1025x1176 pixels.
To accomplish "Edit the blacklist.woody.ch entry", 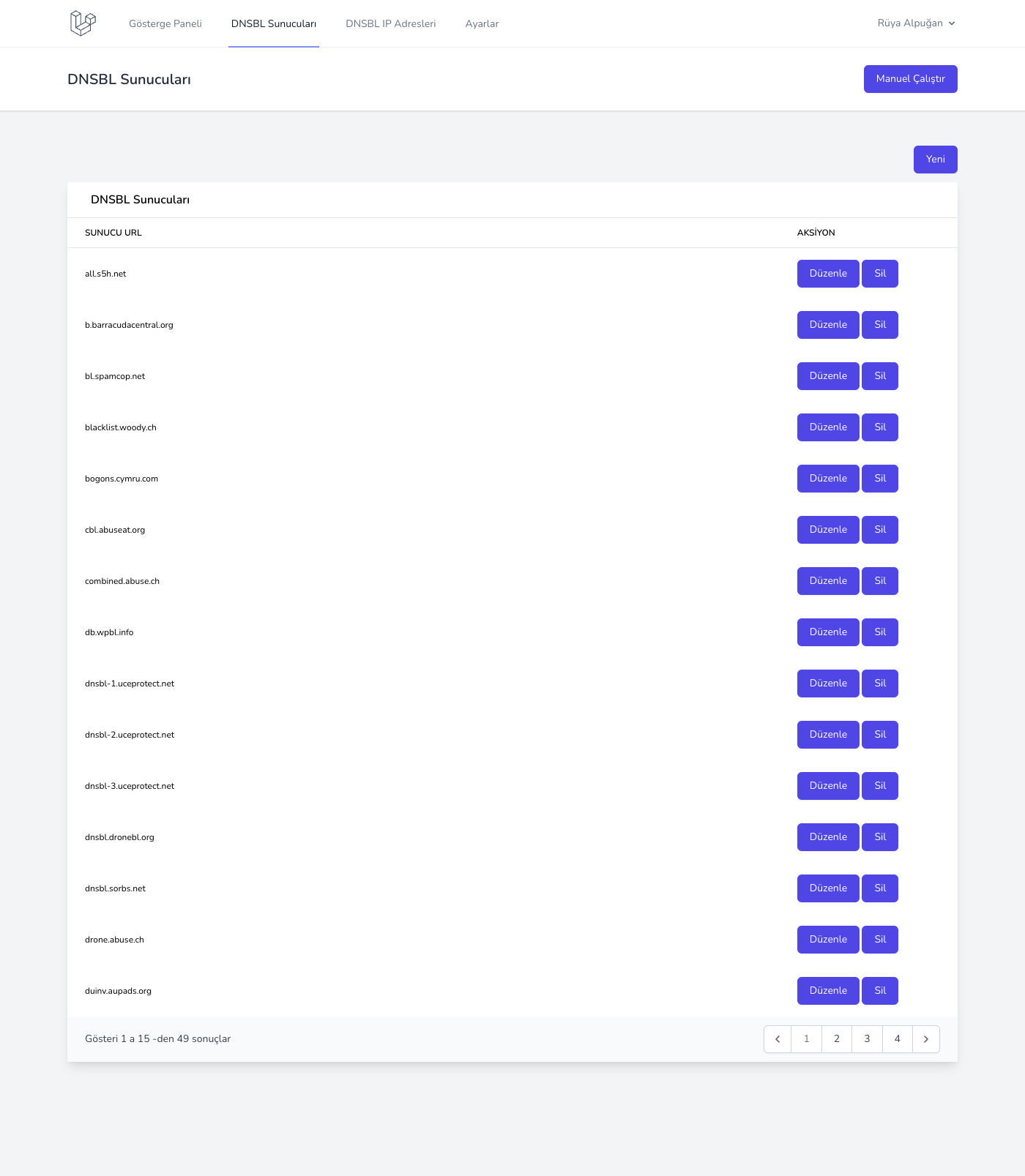I will 828,427.
